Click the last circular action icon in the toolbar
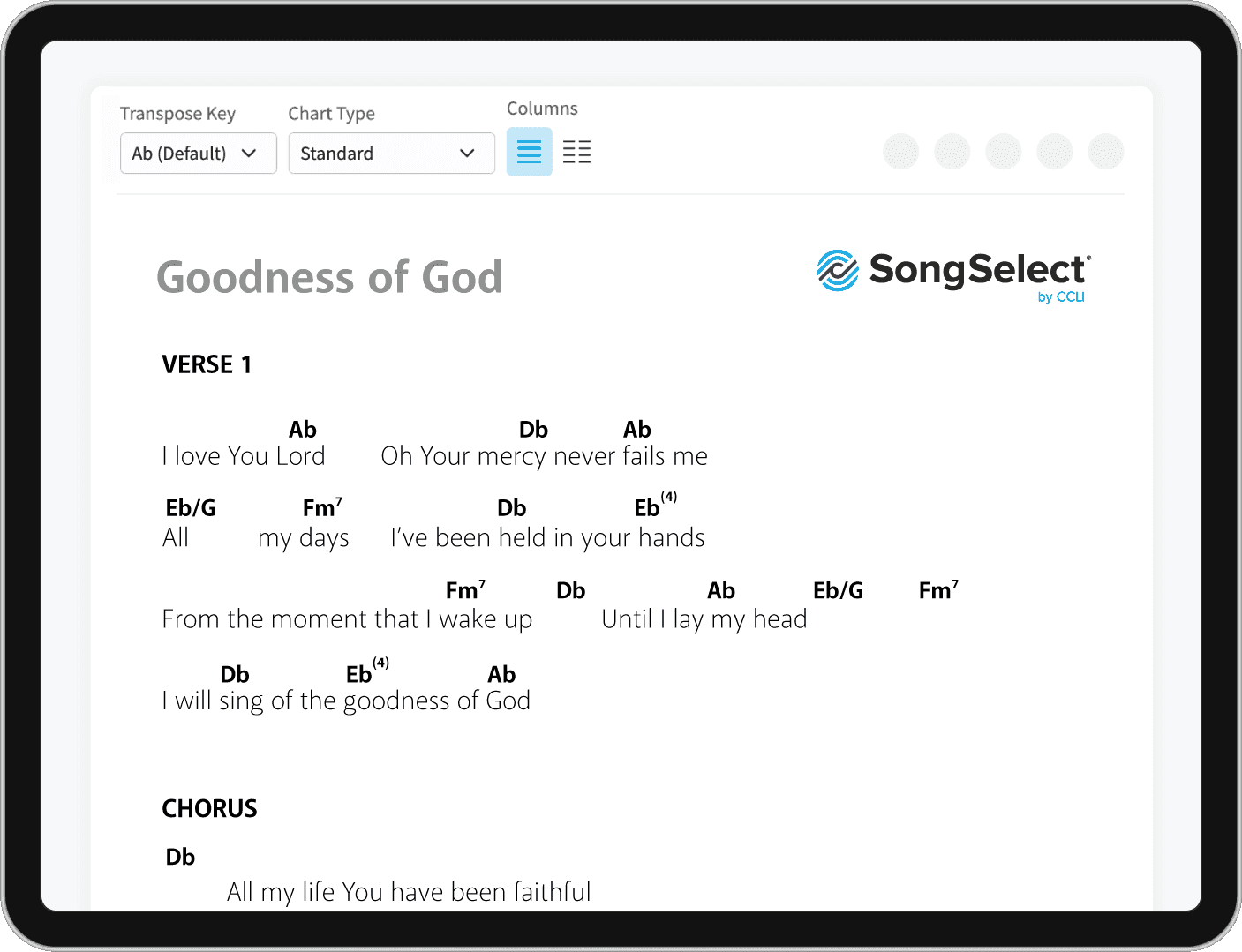The height and width of the screenshot is (952, 1242). click(1105, 151)
